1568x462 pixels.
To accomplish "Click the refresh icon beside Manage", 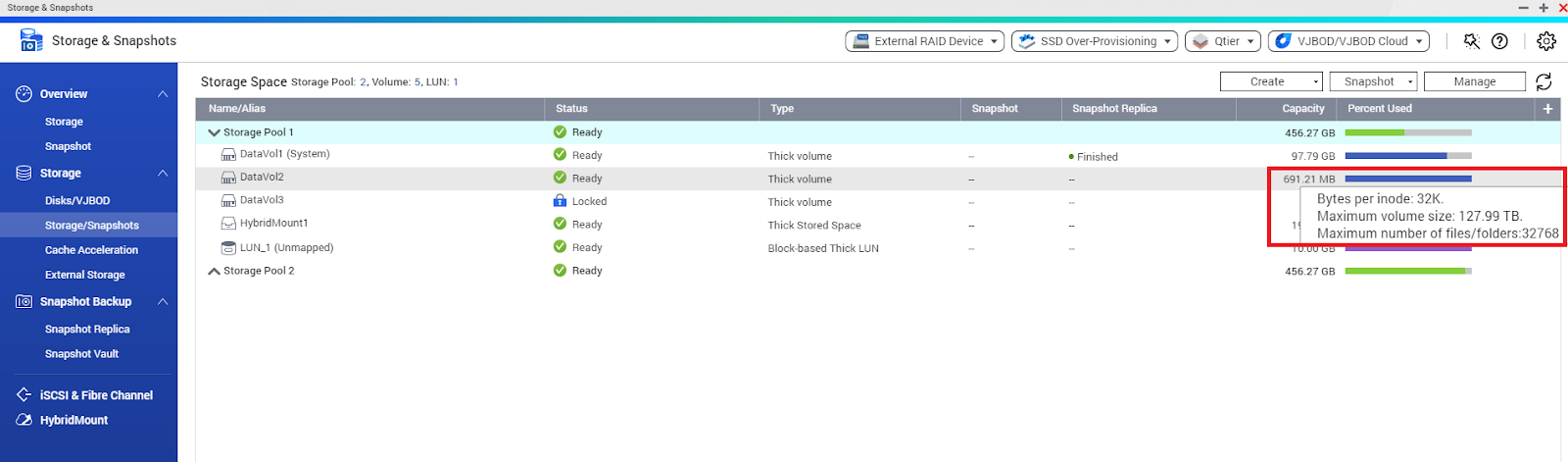I will coord(1543,81).
